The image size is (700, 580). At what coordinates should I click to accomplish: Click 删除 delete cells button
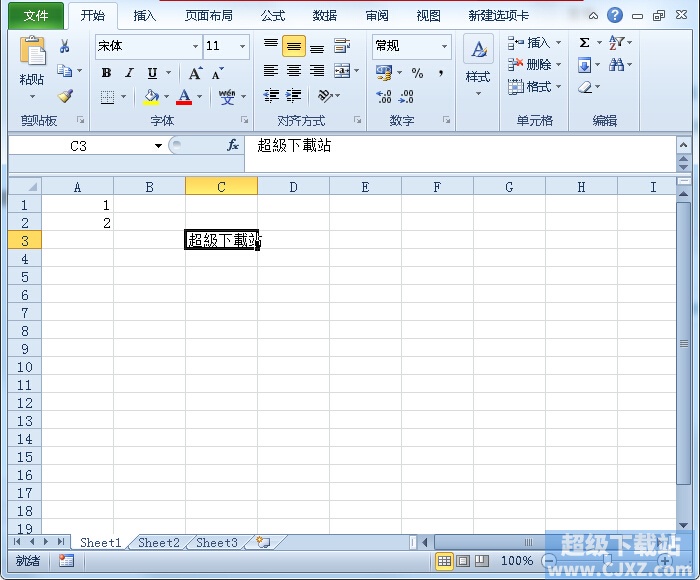click(534, 65)
